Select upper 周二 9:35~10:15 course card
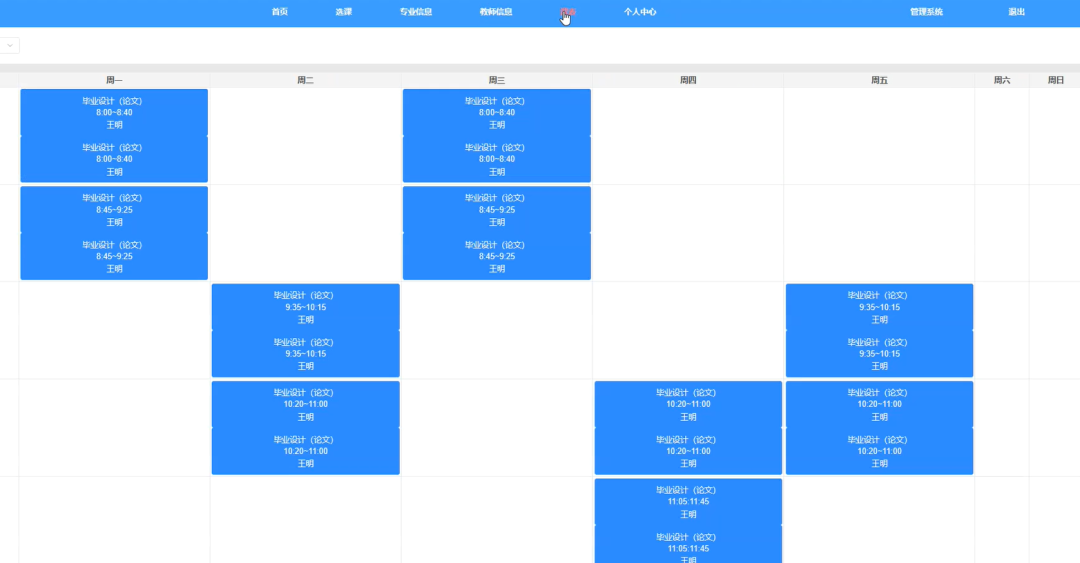This screenshot has width=1080, height=563. pos(306,307)
